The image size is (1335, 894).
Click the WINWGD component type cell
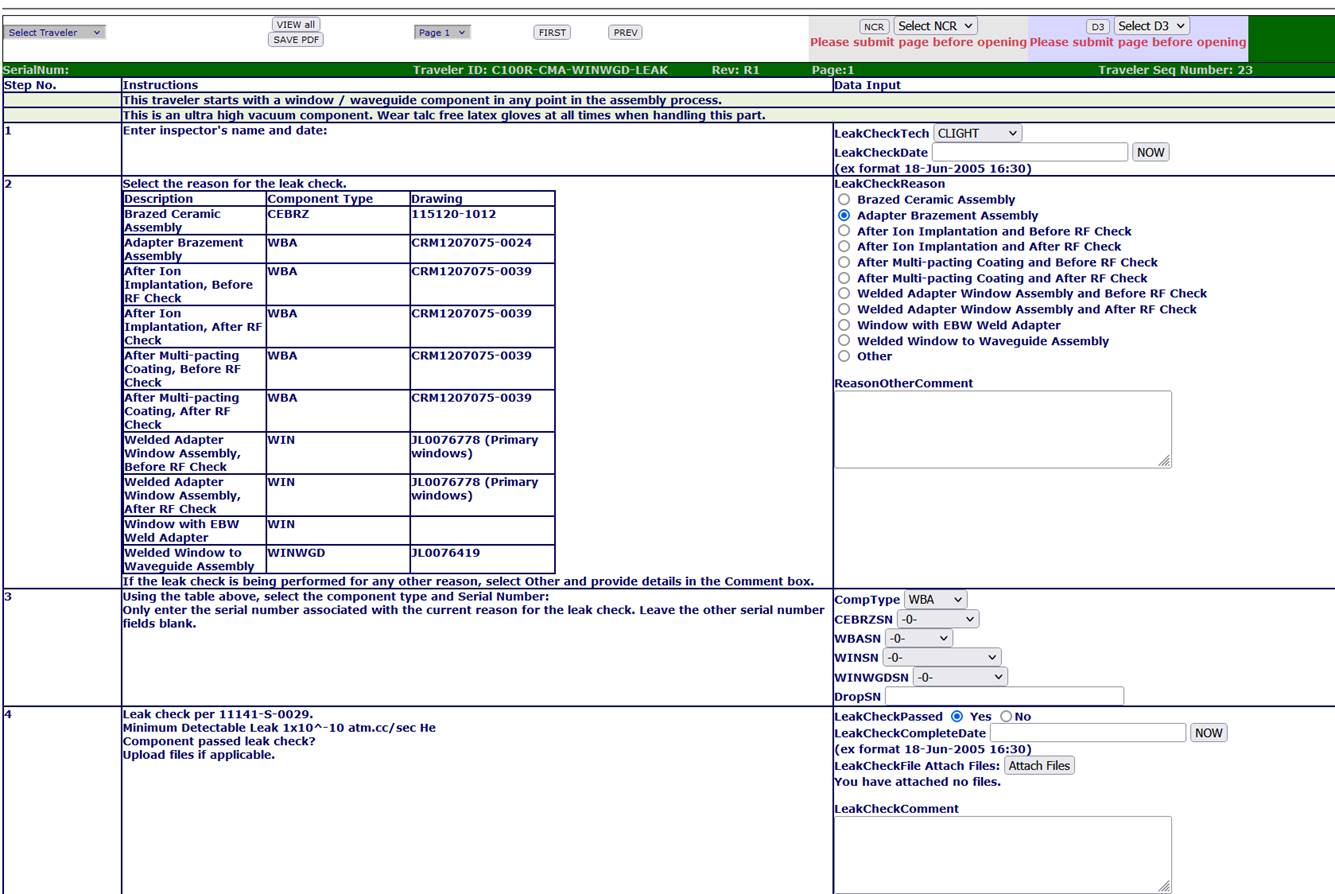337,559
